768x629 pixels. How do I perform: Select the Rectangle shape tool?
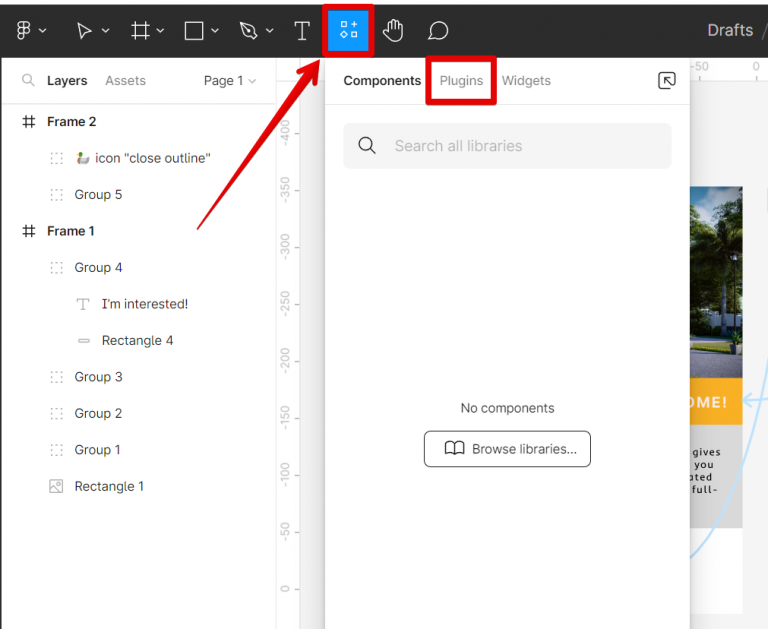194,30
